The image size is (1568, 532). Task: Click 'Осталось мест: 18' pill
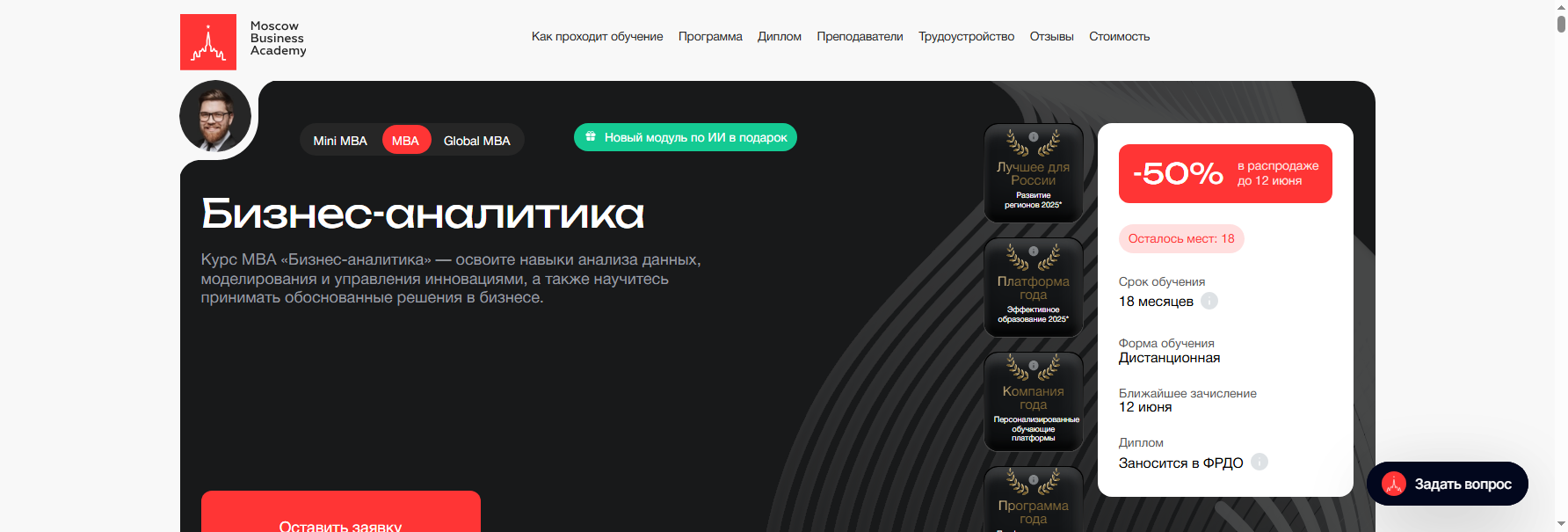[x=1181, y=238]
